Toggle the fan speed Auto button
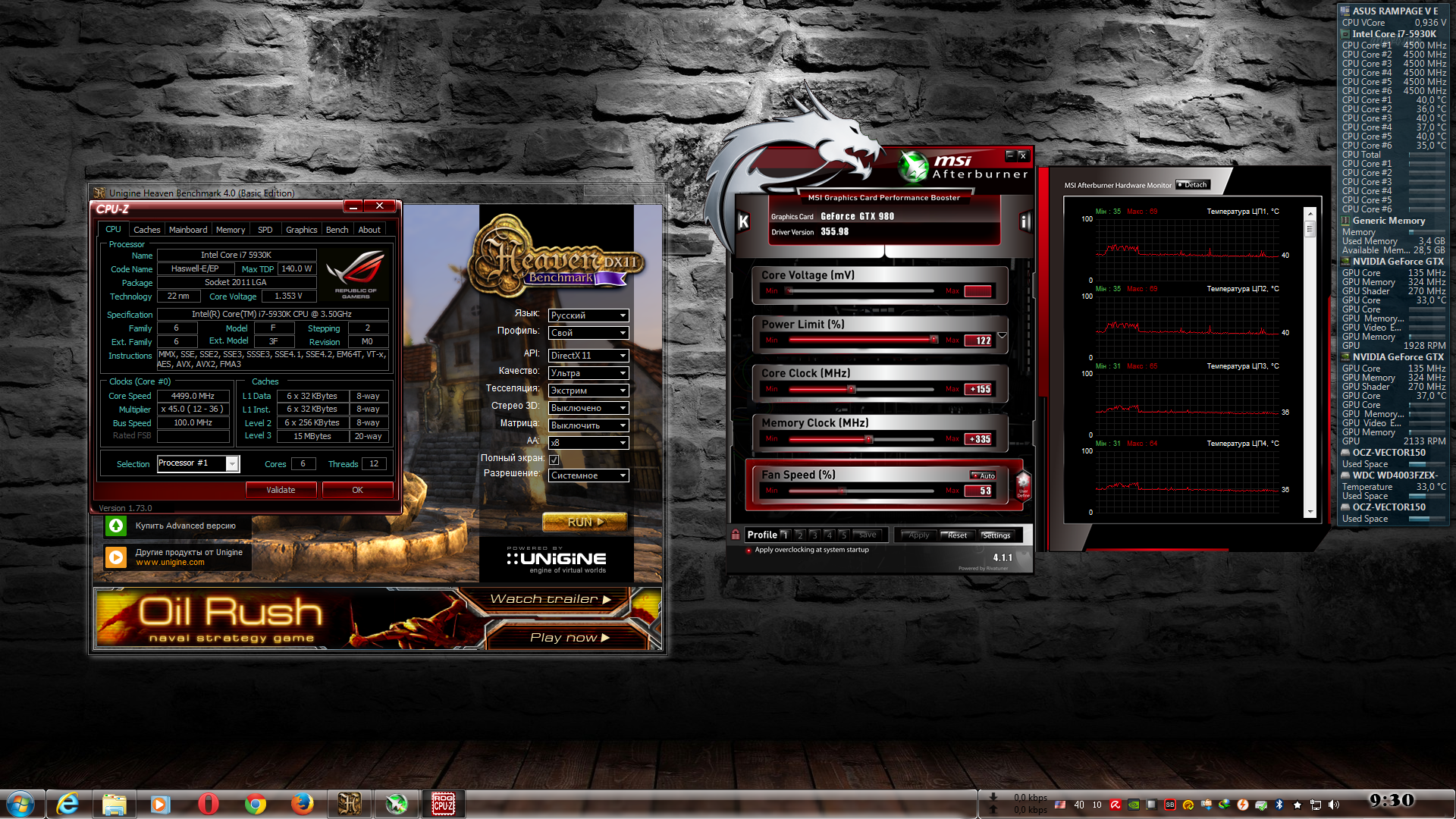Viewport: 1456px width, 819px height. 984,475
